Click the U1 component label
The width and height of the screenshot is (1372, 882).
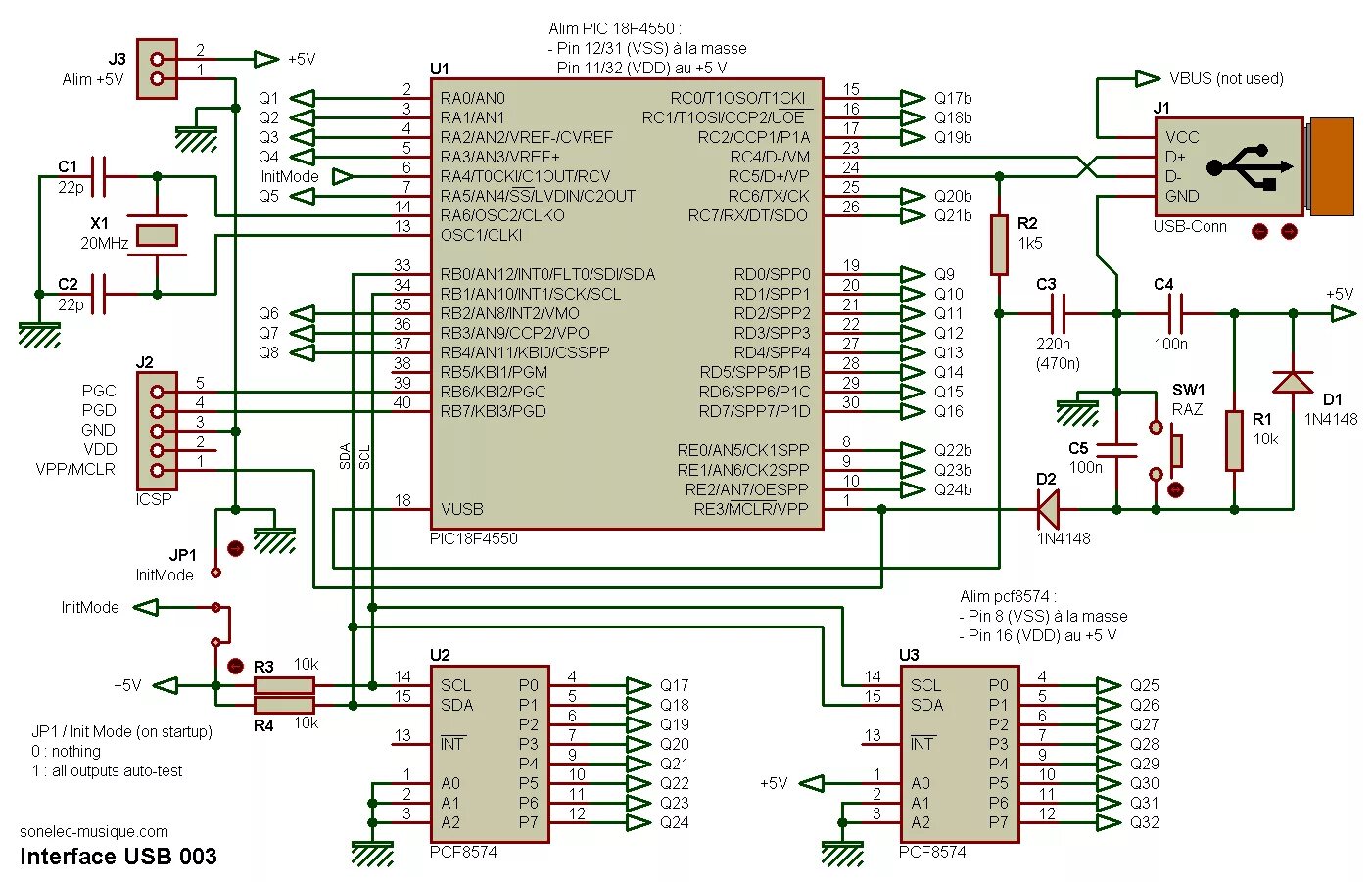440,69
